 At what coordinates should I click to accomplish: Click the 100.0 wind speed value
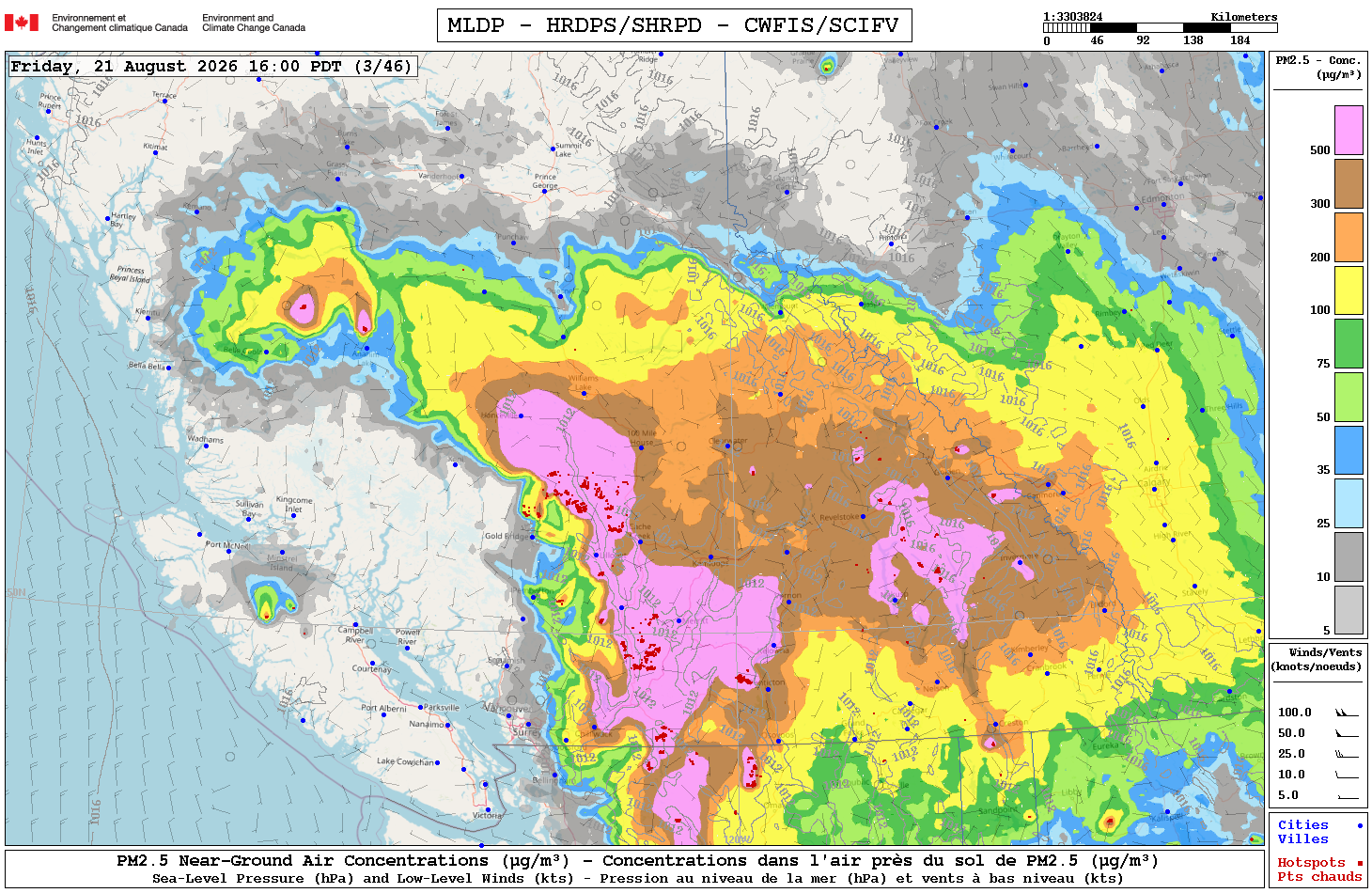1294,713
